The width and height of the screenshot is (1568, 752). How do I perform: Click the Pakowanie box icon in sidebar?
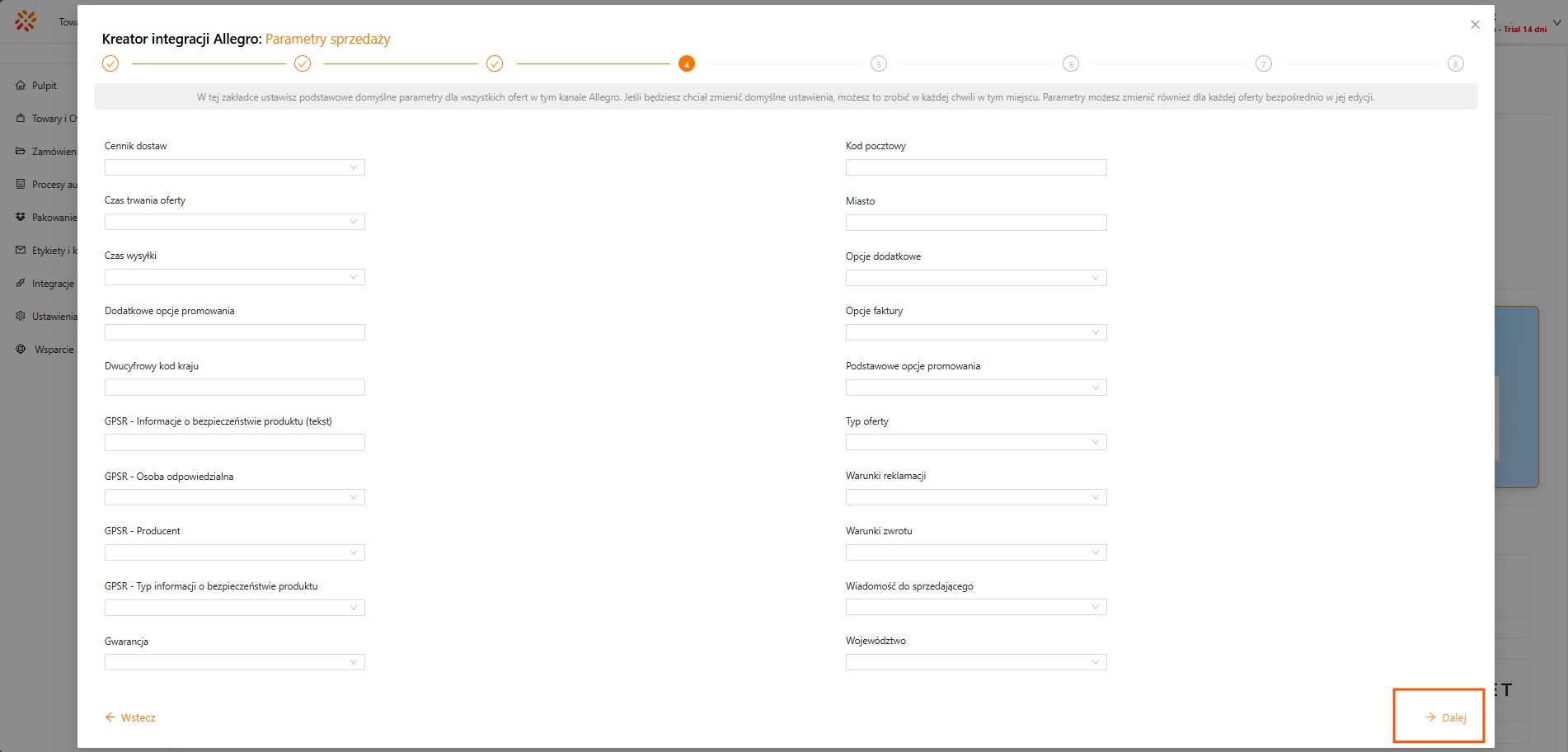tap(21, 217)
